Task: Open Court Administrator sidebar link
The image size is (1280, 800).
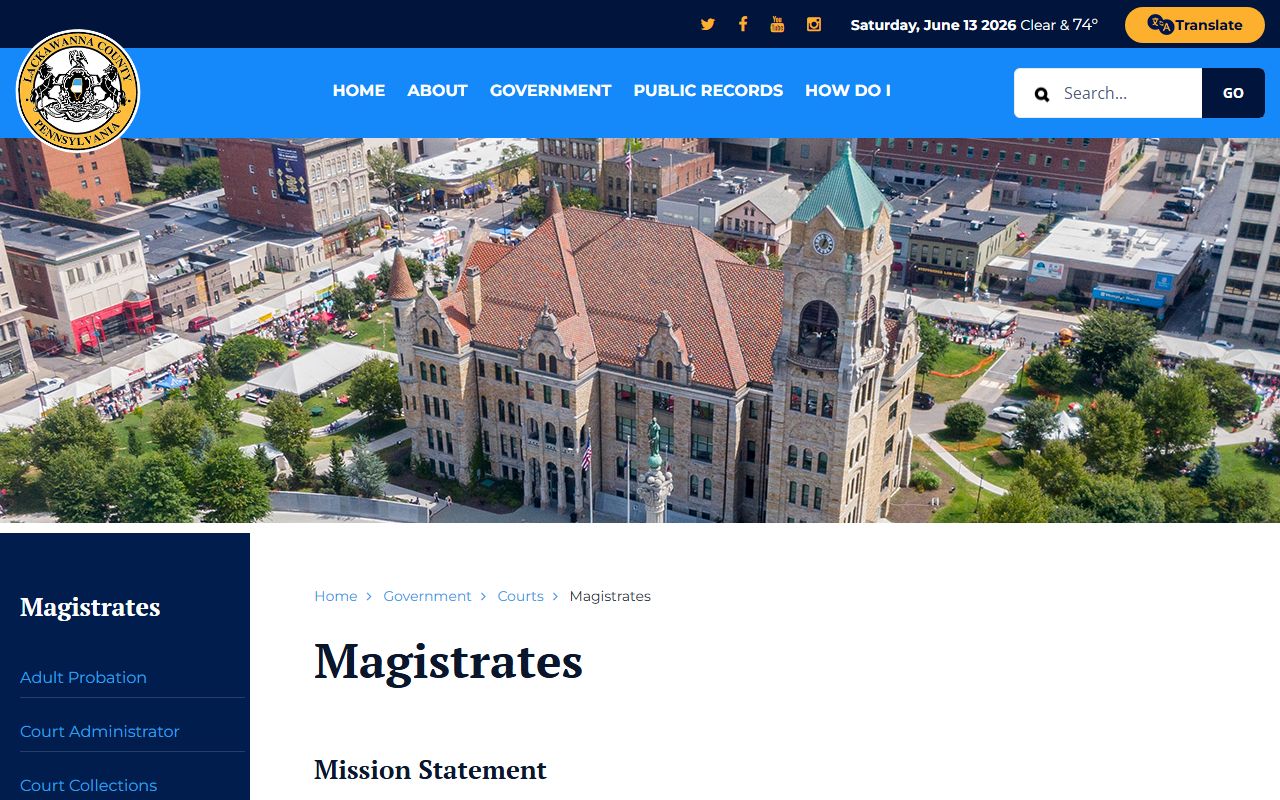Action: click(x=100, y=731)
